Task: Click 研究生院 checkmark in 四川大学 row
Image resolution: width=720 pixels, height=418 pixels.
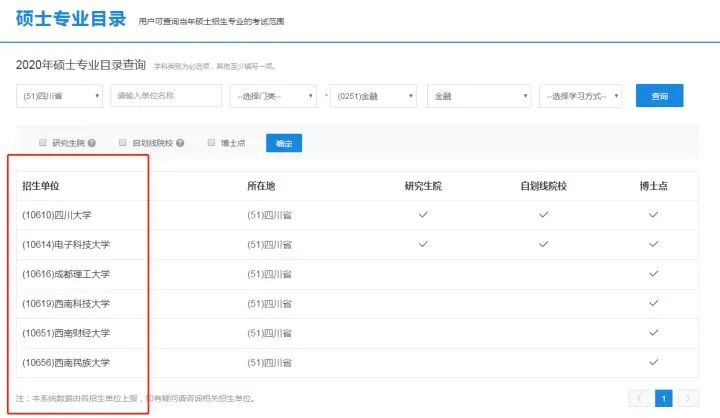Action: 423,215
